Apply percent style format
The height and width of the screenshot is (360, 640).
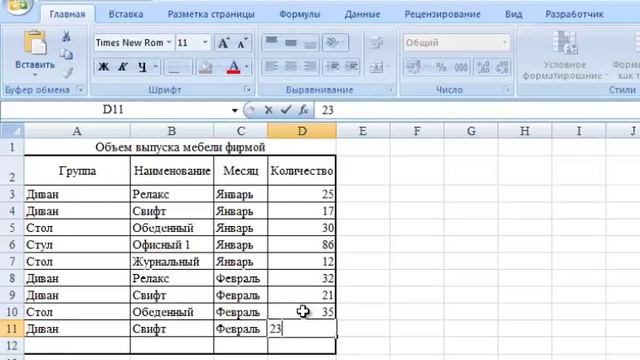pyautogui.click(x=441, y=67)
